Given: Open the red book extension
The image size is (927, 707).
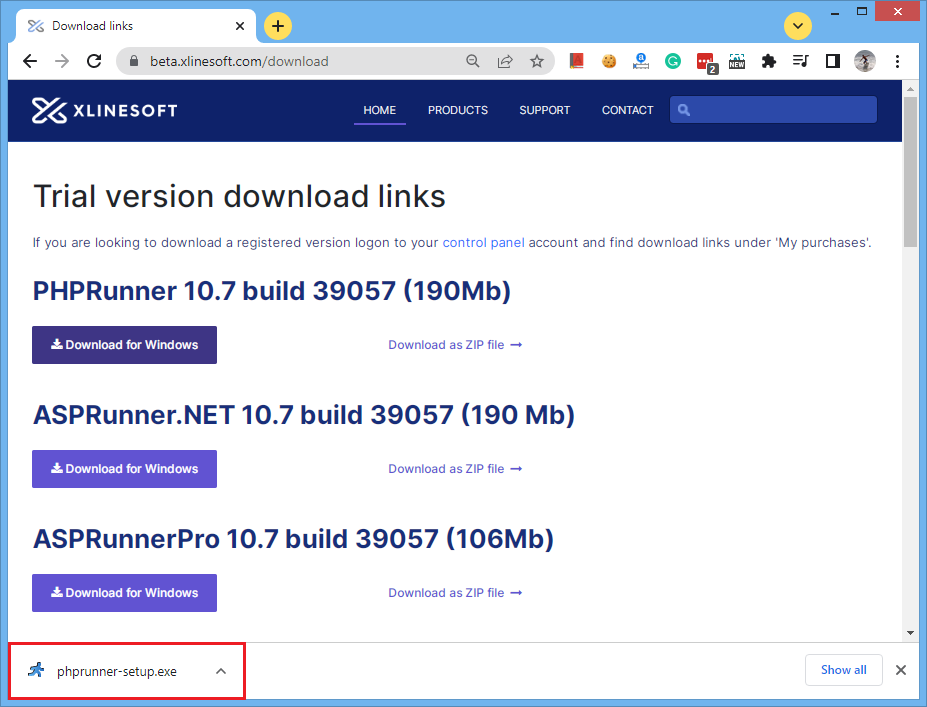Looking at the screenshot, I should (x=576, y=61).
